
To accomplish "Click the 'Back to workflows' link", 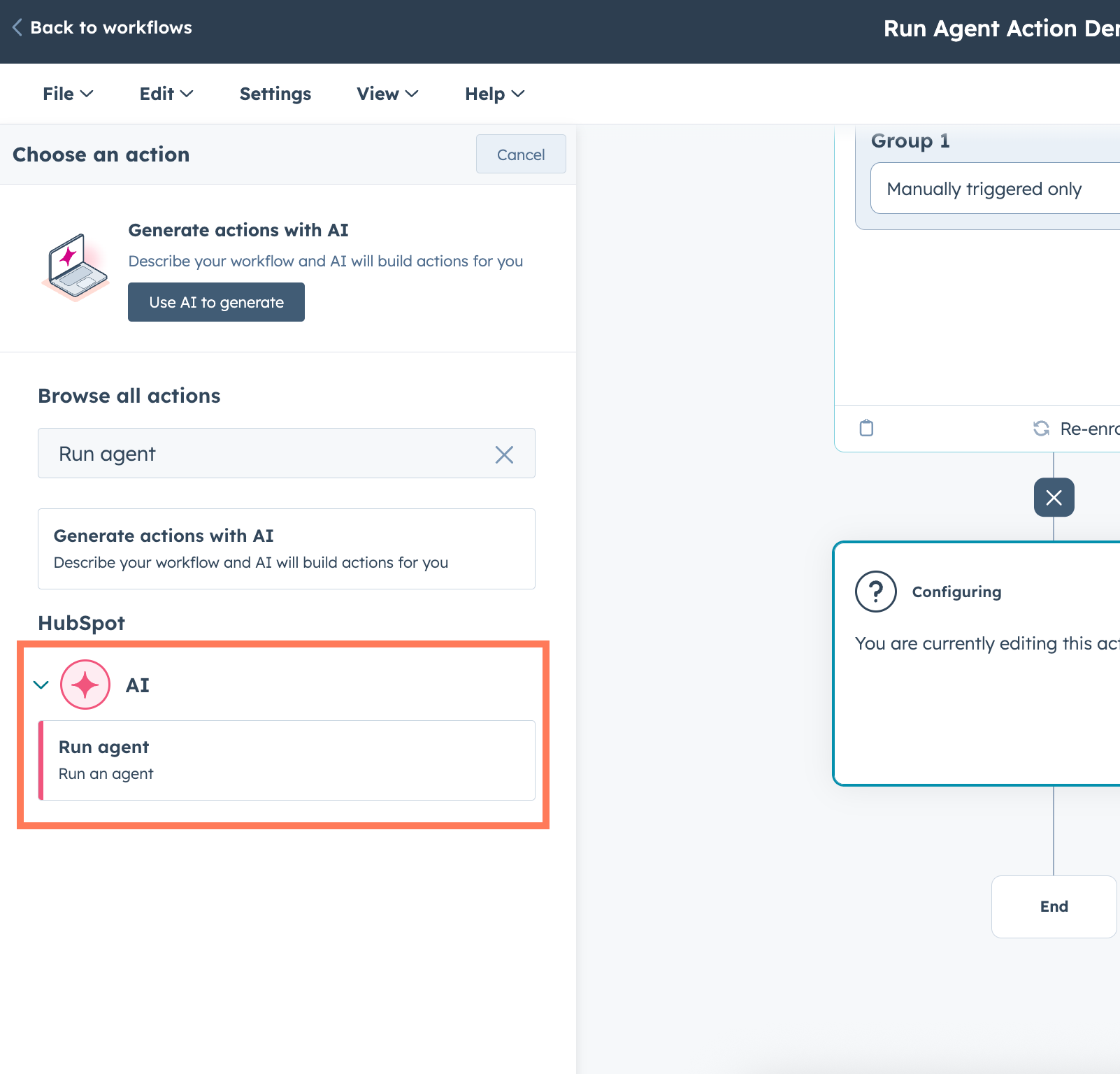I will click(113, 27).
